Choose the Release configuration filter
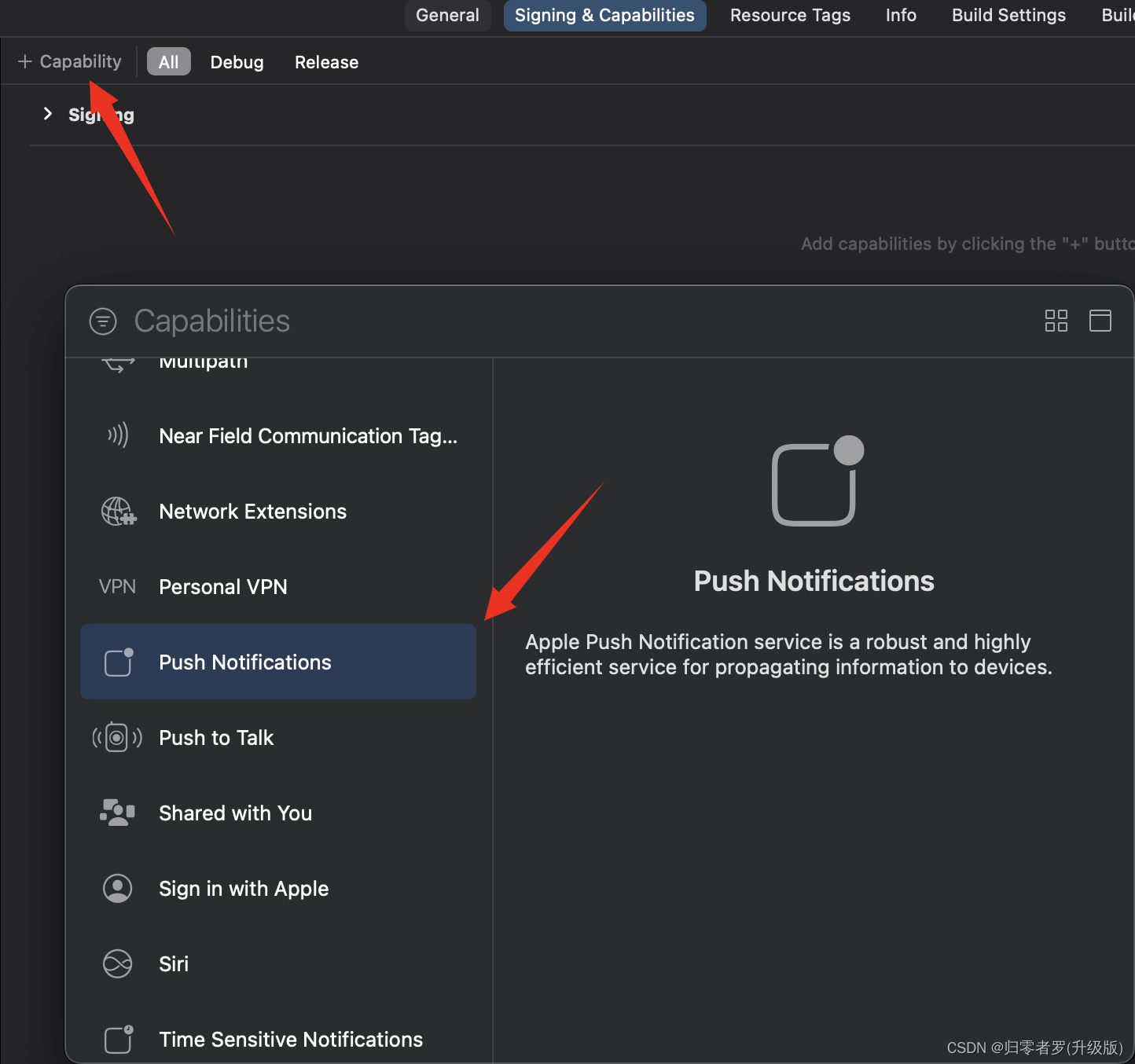 coord(326,62)
